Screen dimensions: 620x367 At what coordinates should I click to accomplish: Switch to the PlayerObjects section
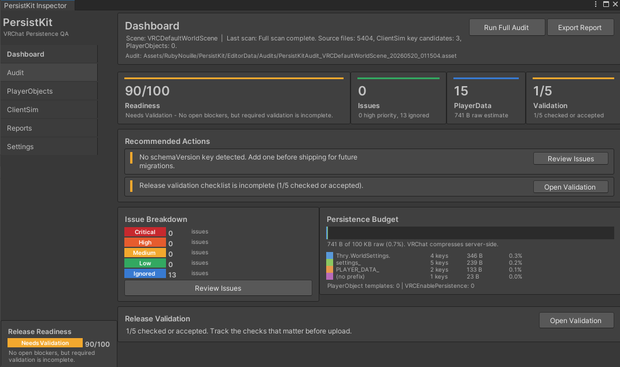click(49, 91)
